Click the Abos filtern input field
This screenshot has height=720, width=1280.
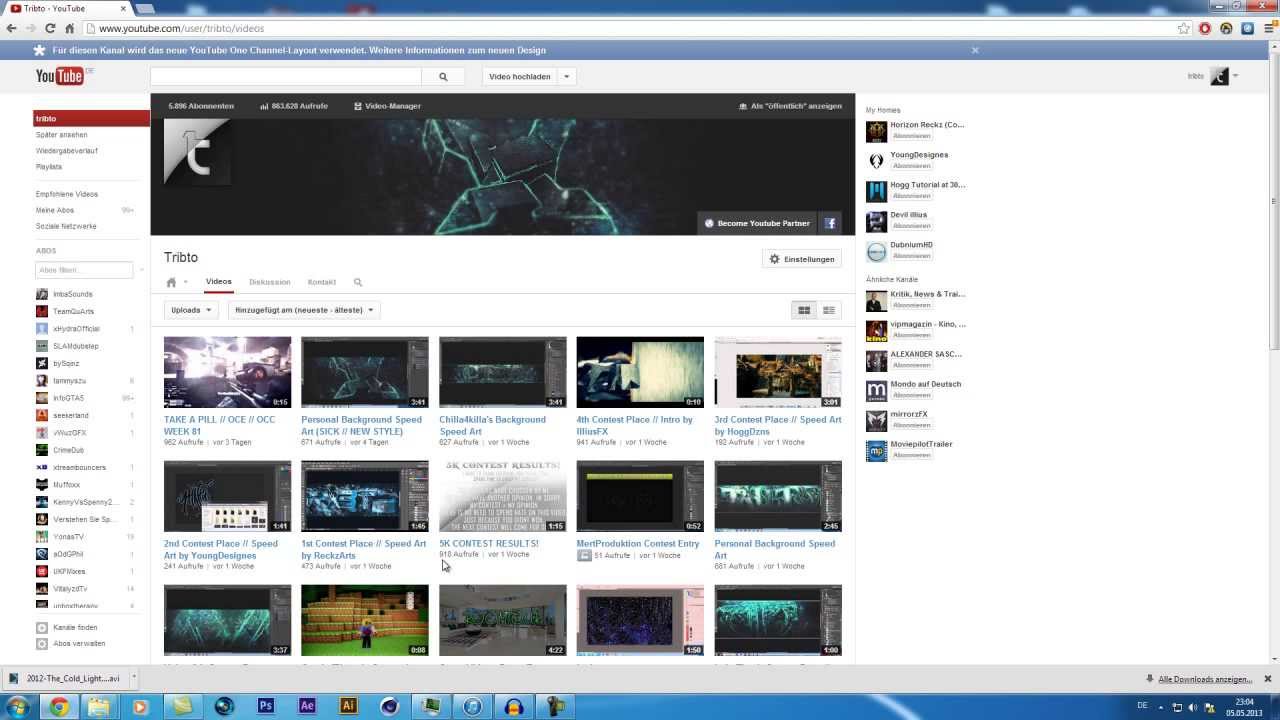(x=84, y=270)
